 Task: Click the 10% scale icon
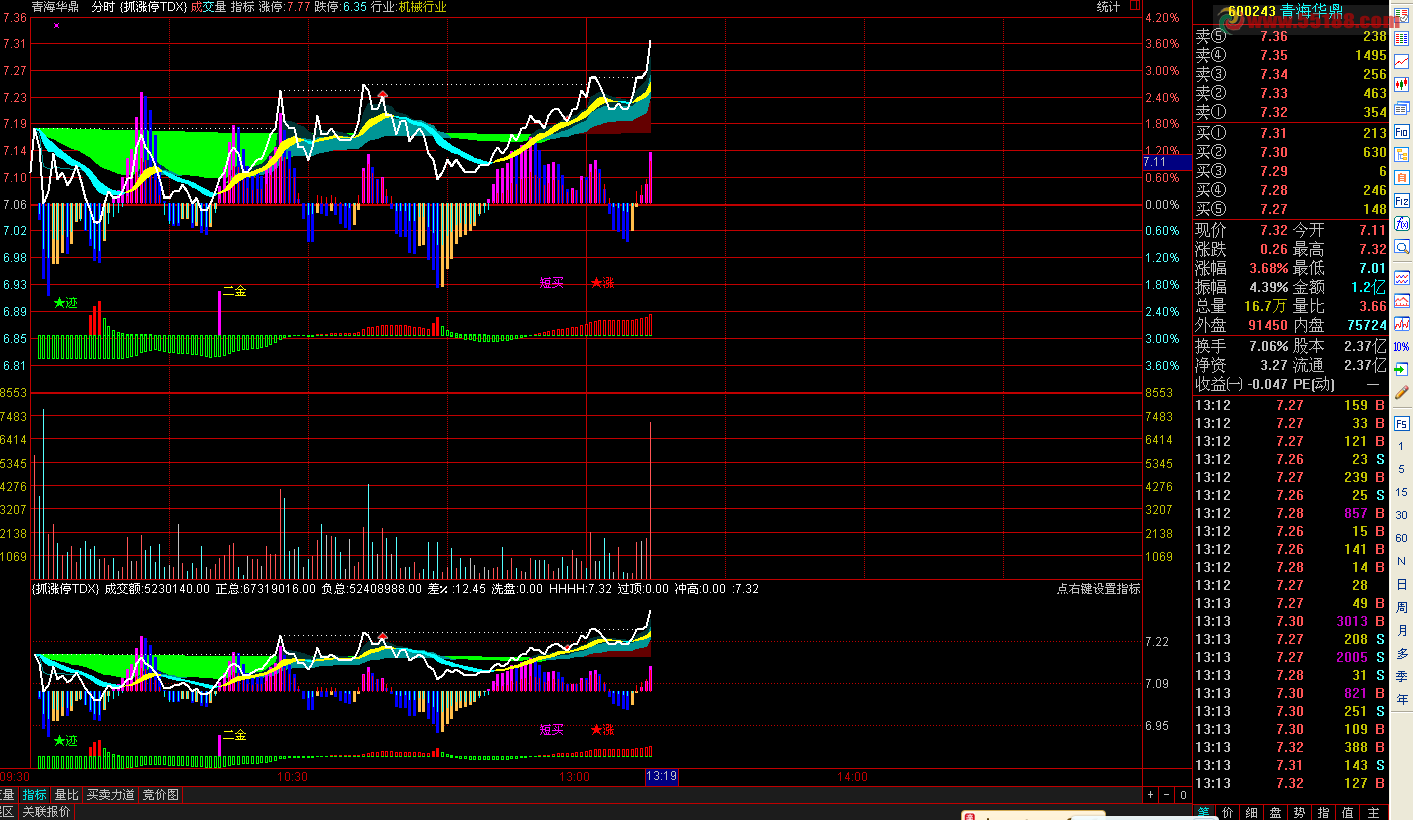point(1402,347)
